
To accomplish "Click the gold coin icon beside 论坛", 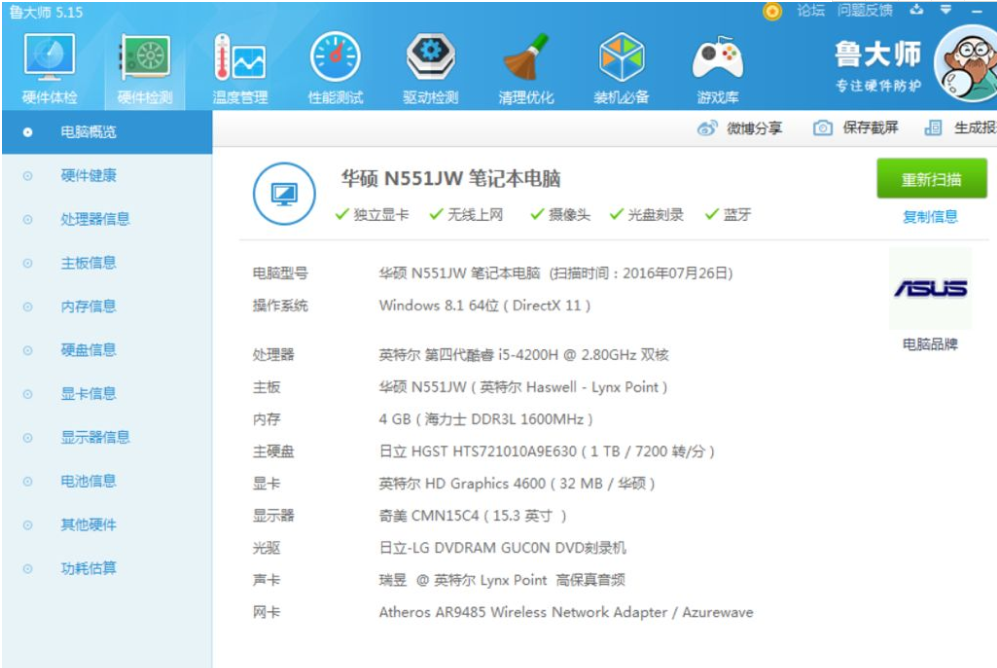I will 772,11.
